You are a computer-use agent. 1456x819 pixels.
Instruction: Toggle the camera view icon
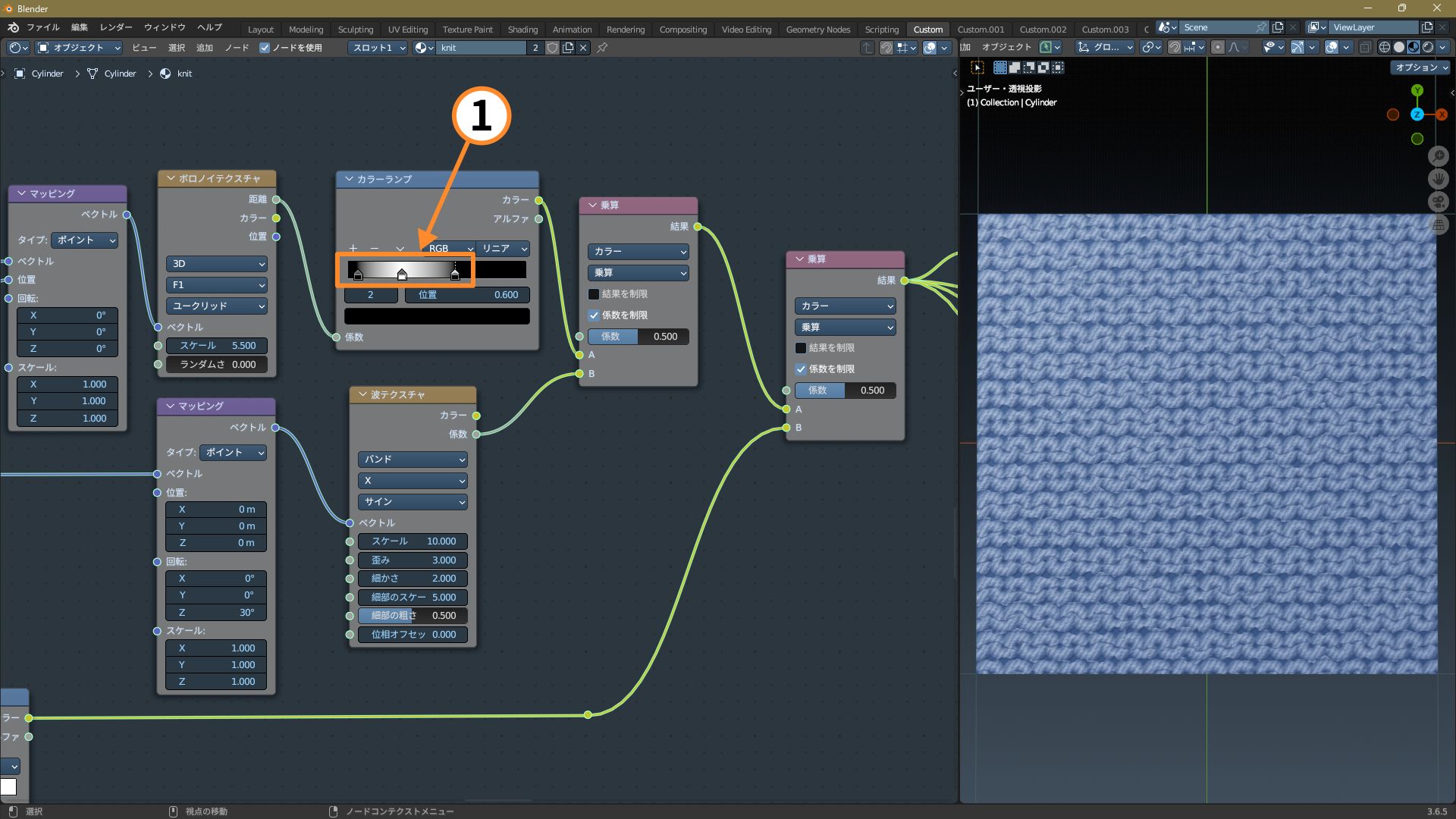1438,202
